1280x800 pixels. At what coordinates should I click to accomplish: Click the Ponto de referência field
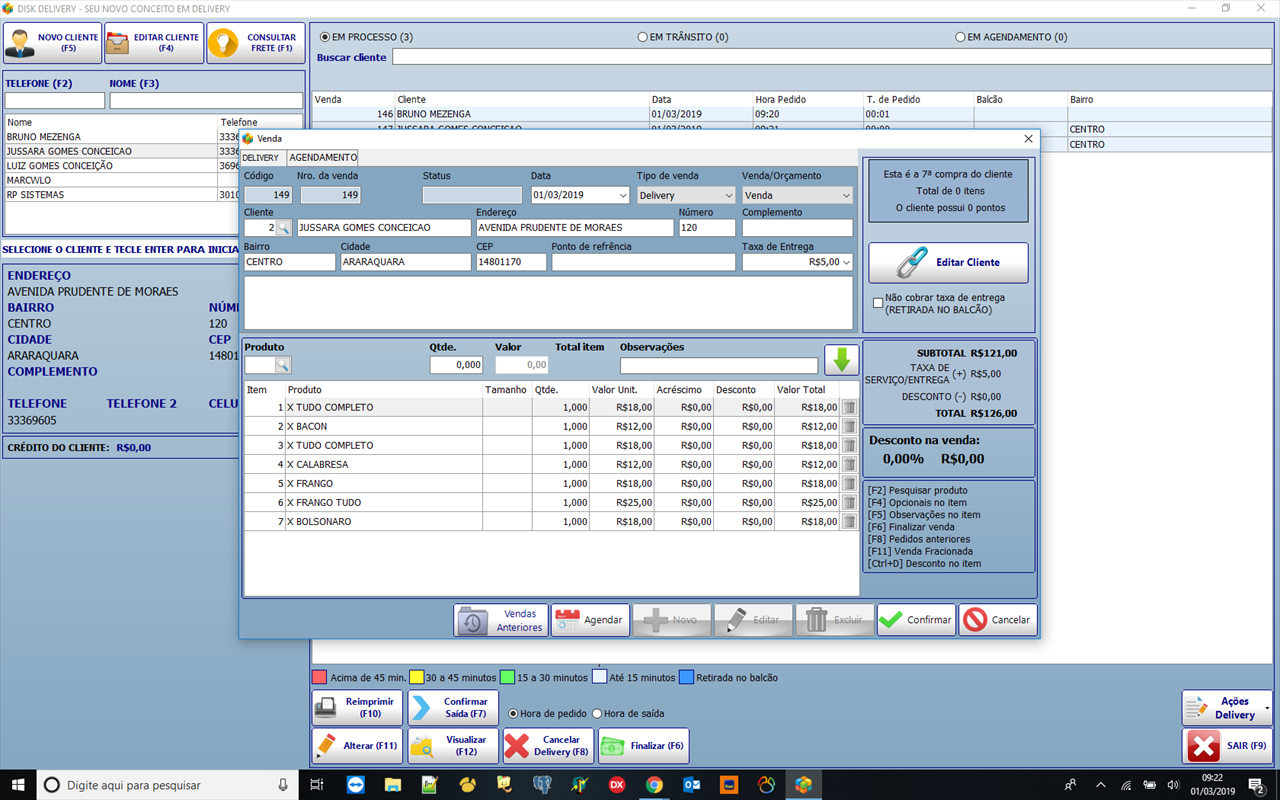click(x=643, y=262)
